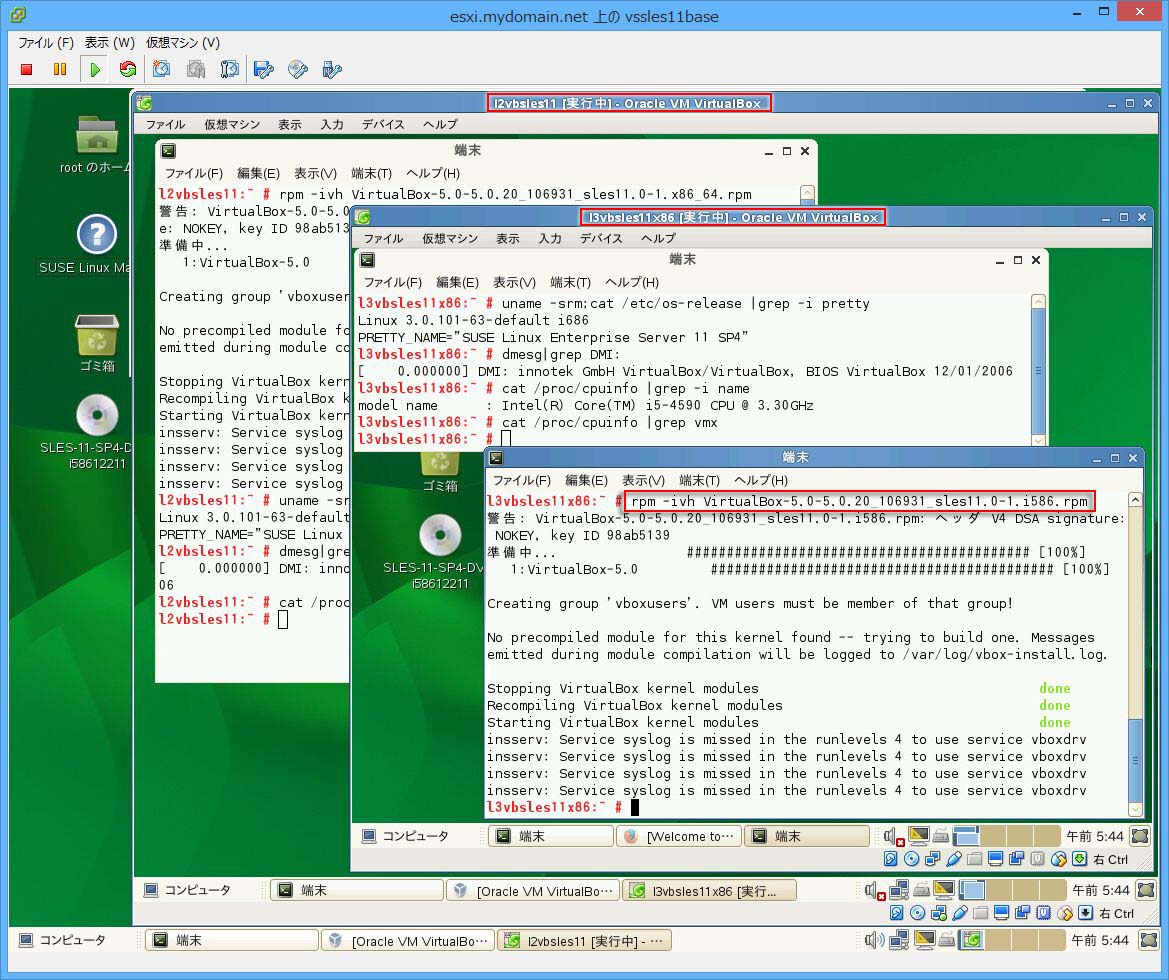Take a VM snapshot from the vSphere toolbar
1169x980 pixels.
tap(161, 69)
